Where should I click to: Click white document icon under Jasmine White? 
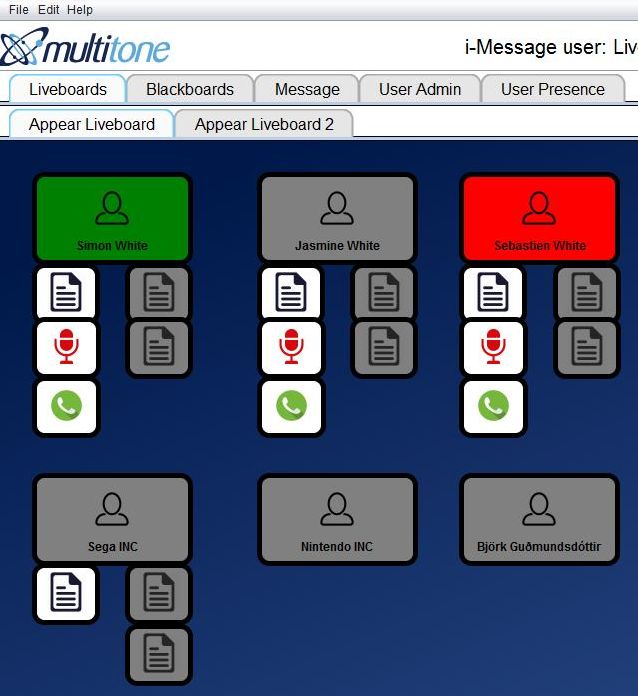coord(291,293)
